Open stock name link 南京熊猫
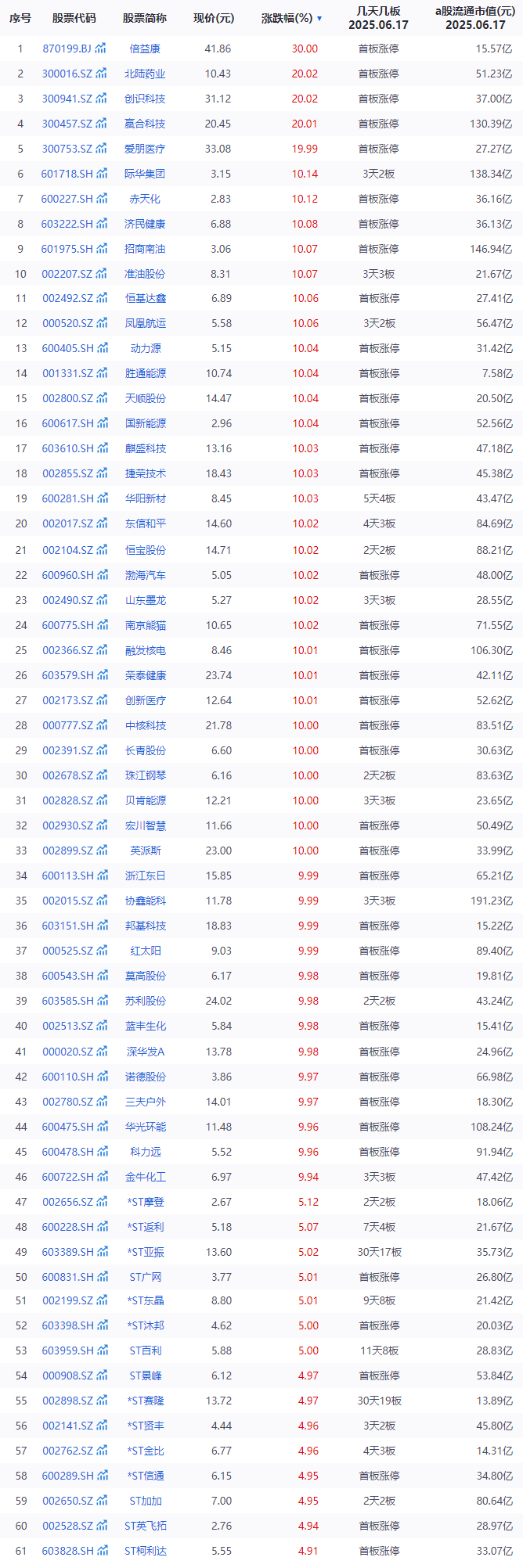The image size is (523, 1568). 146,625
